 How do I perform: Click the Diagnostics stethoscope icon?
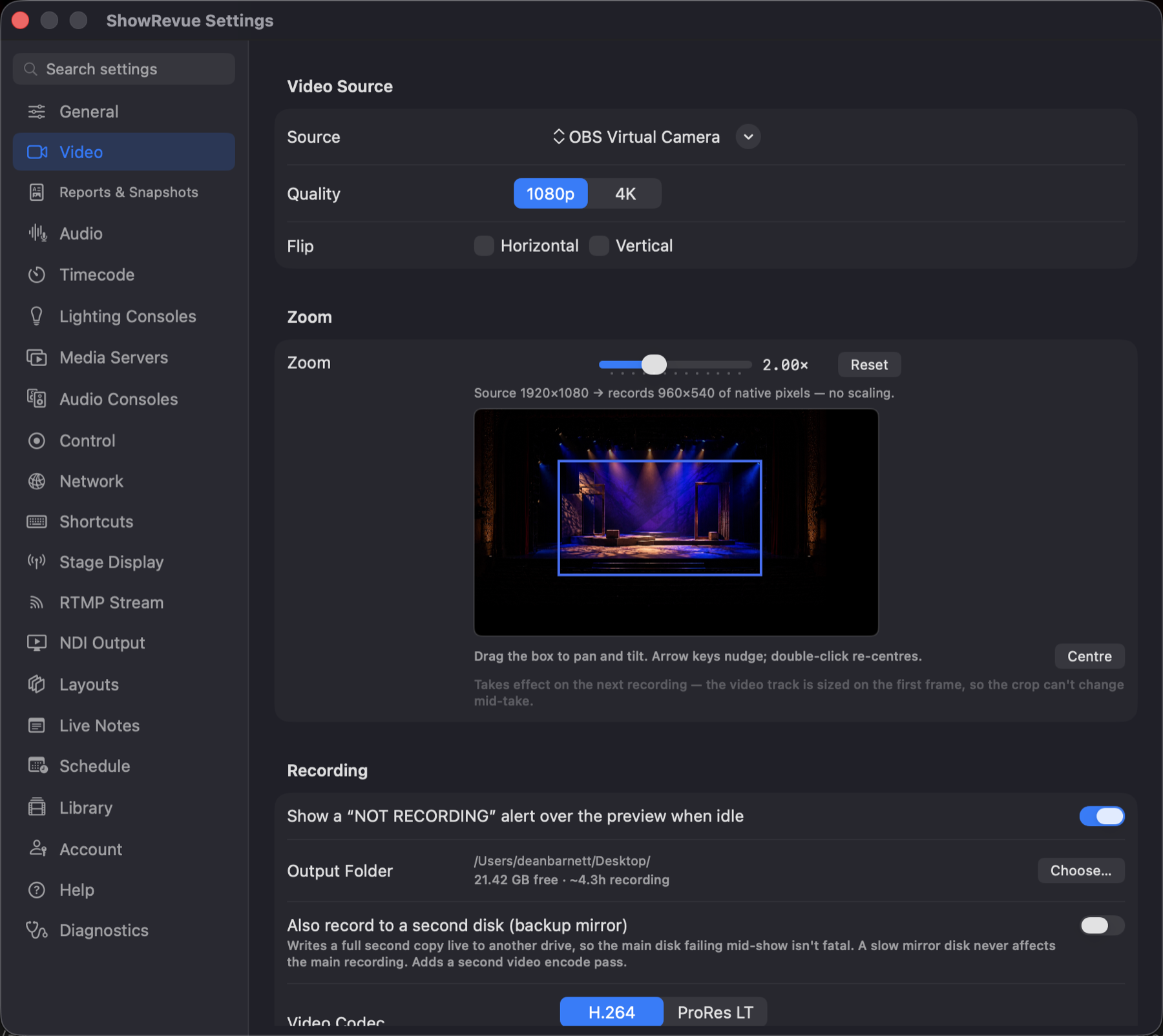point(37,930)
